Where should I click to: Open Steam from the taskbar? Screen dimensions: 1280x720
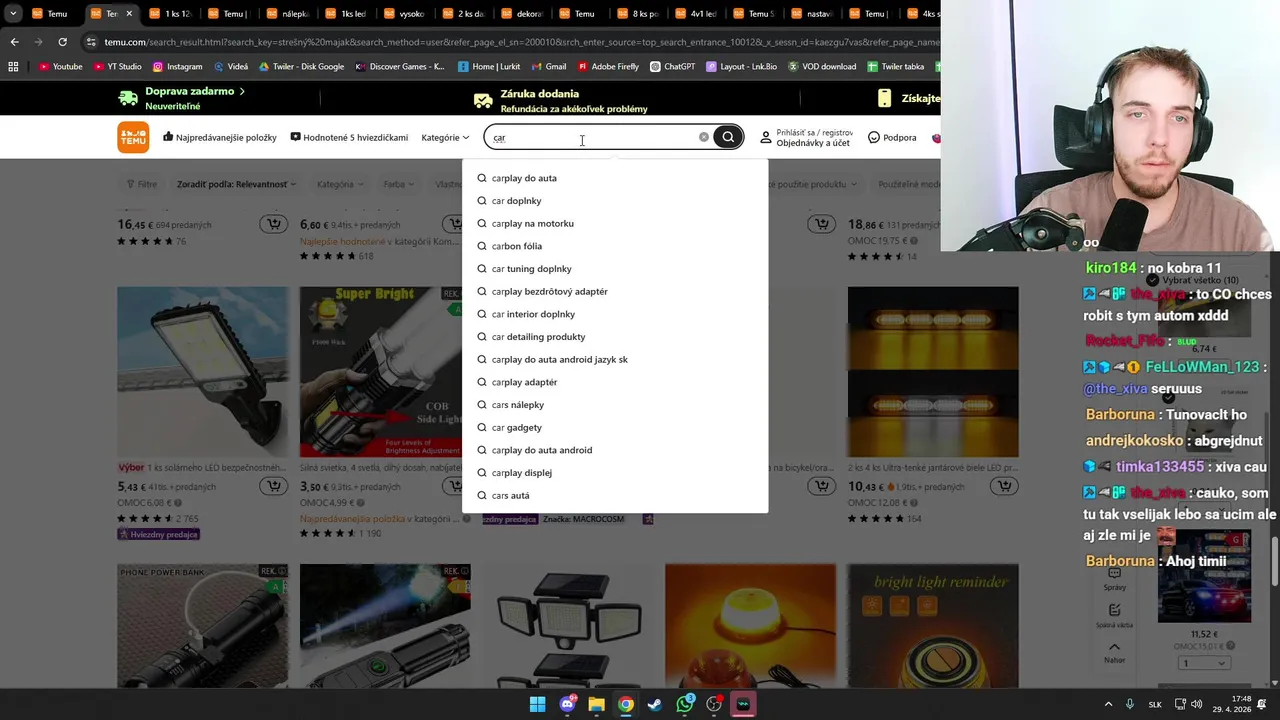tap(655, 705)
